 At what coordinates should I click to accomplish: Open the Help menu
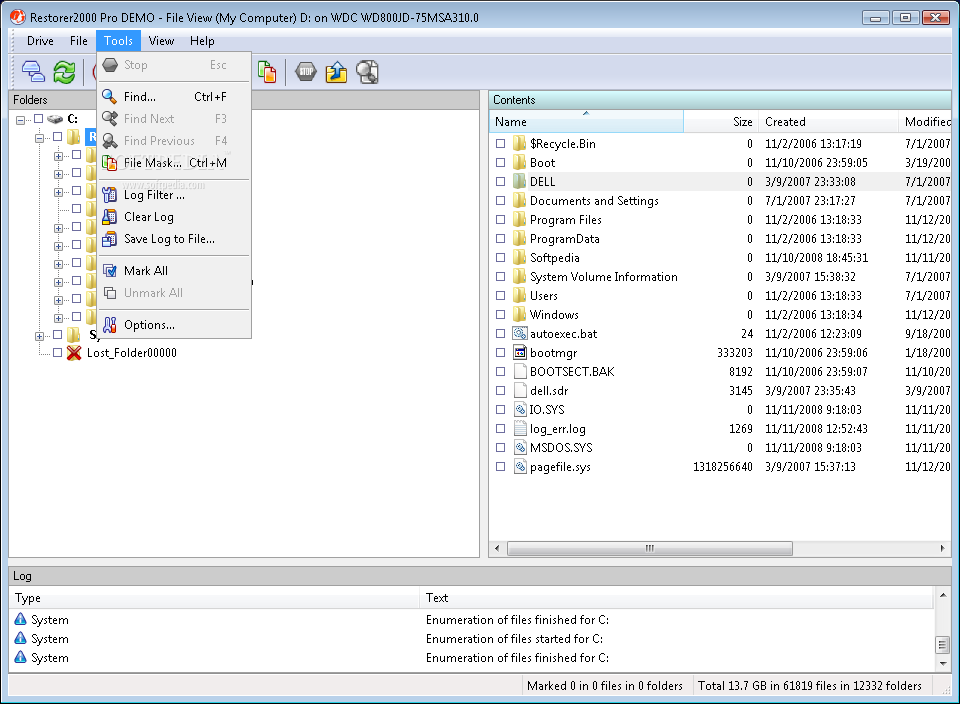(202, 41)
